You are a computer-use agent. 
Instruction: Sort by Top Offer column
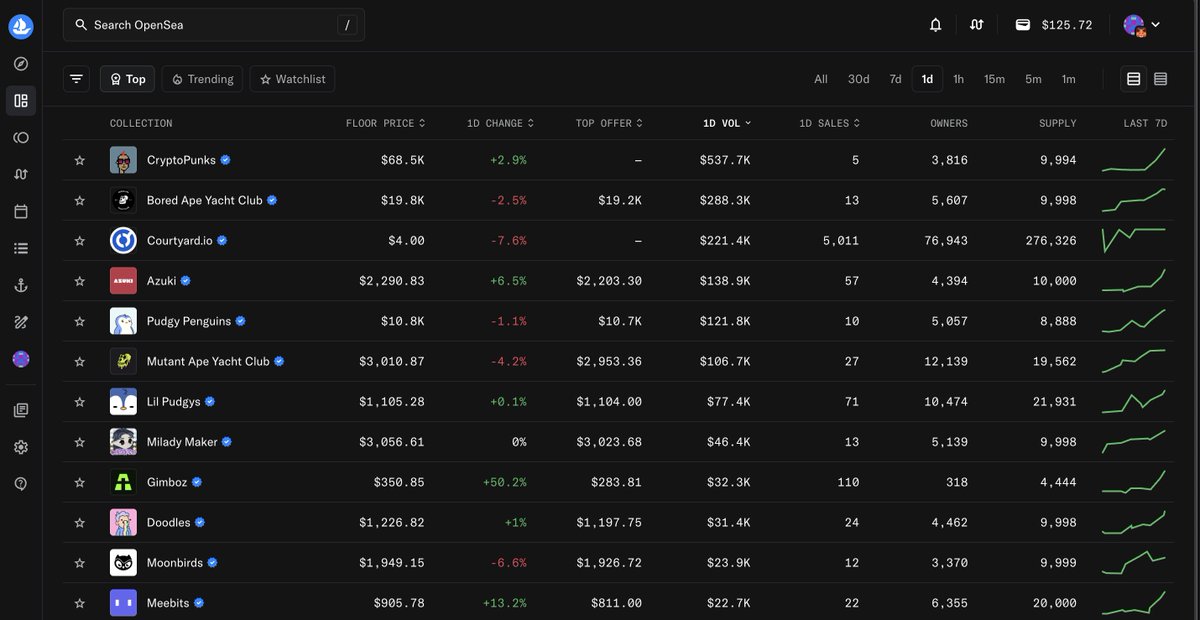tap(609, 123)
